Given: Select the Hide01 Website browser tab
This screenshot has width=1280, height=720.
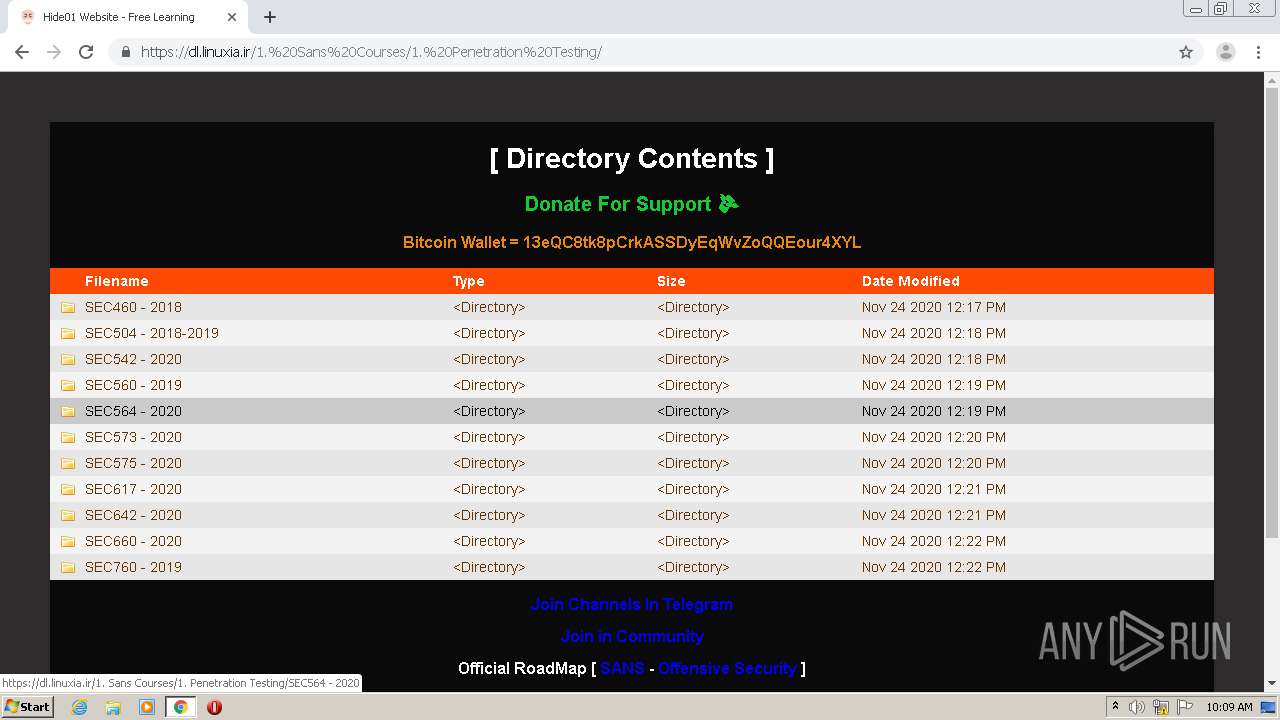Looking at the screenshot, I should point(130,17).
